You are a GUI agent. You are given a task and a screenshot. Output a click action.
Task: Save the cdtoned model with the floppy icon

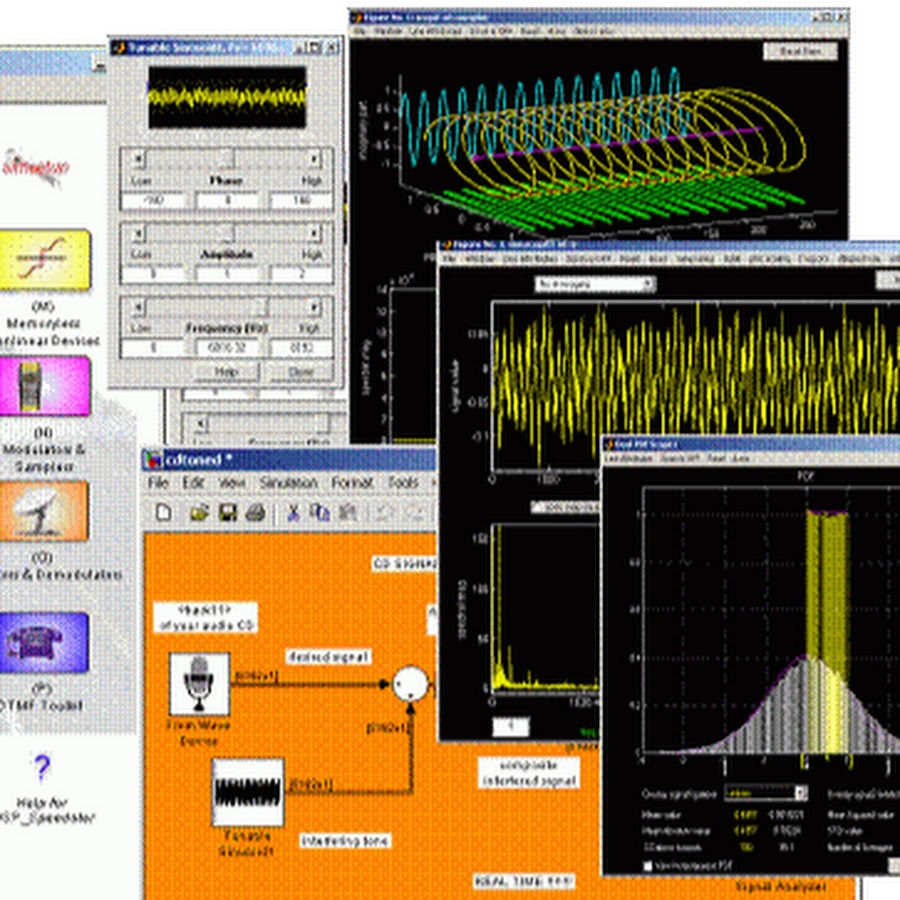pyautogui.click(x=228, y=512)
